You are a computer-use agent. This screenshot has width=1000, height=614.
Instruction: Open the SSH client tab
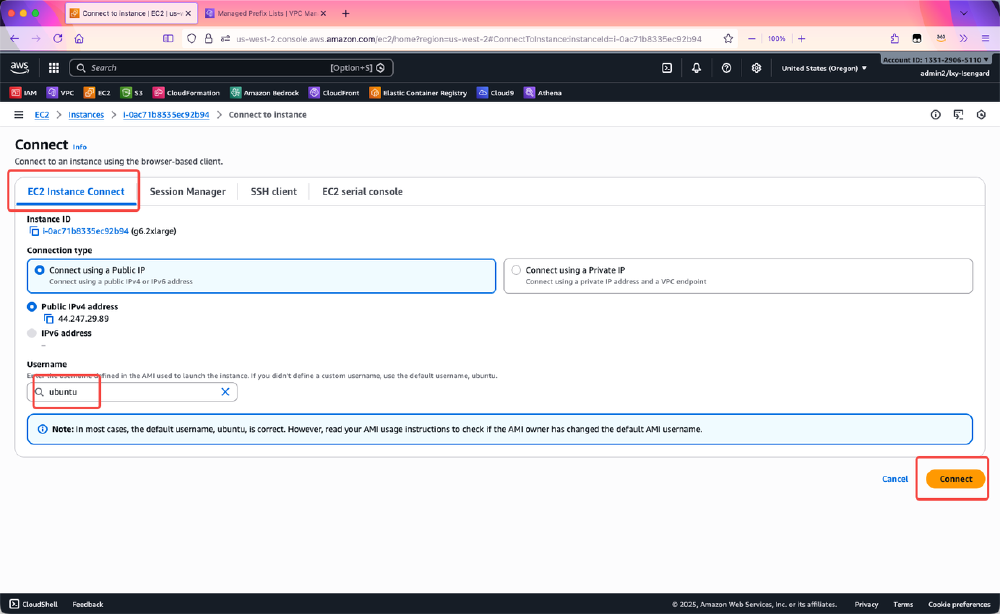(272, 191)
